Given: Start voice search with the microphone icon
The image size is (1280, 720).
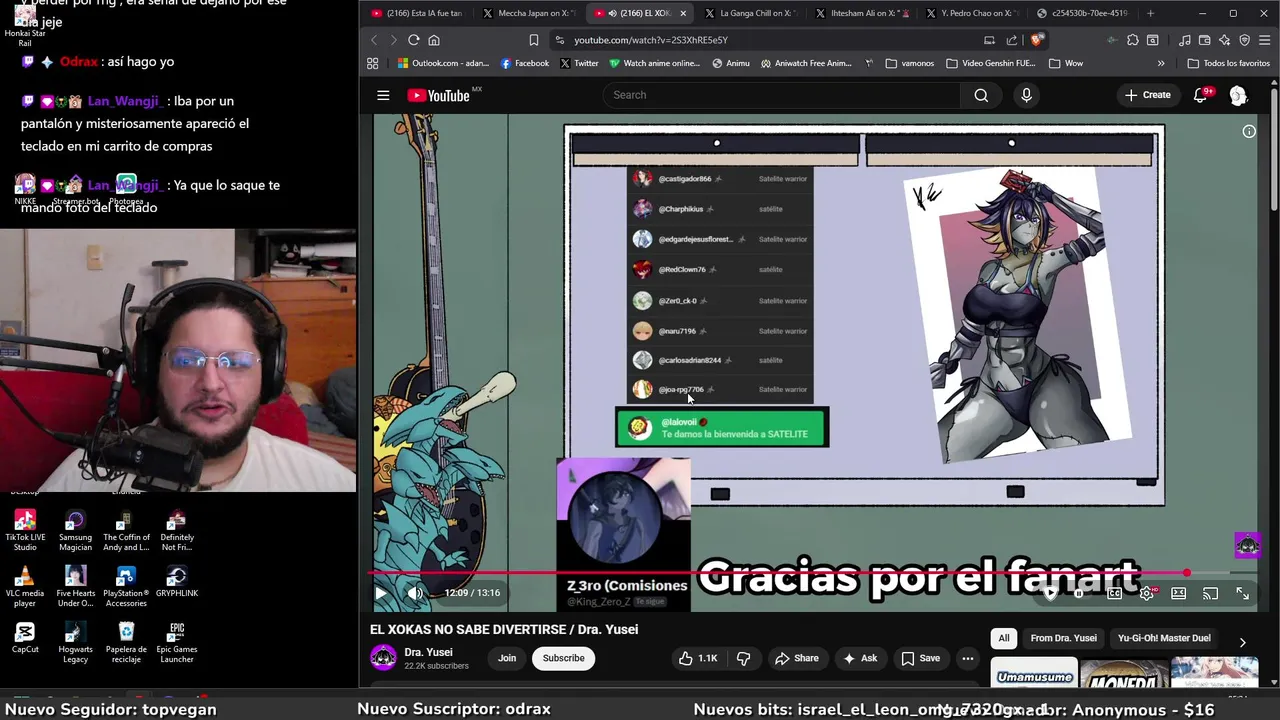Looking at the screenshot, I should click(1026, 95).
